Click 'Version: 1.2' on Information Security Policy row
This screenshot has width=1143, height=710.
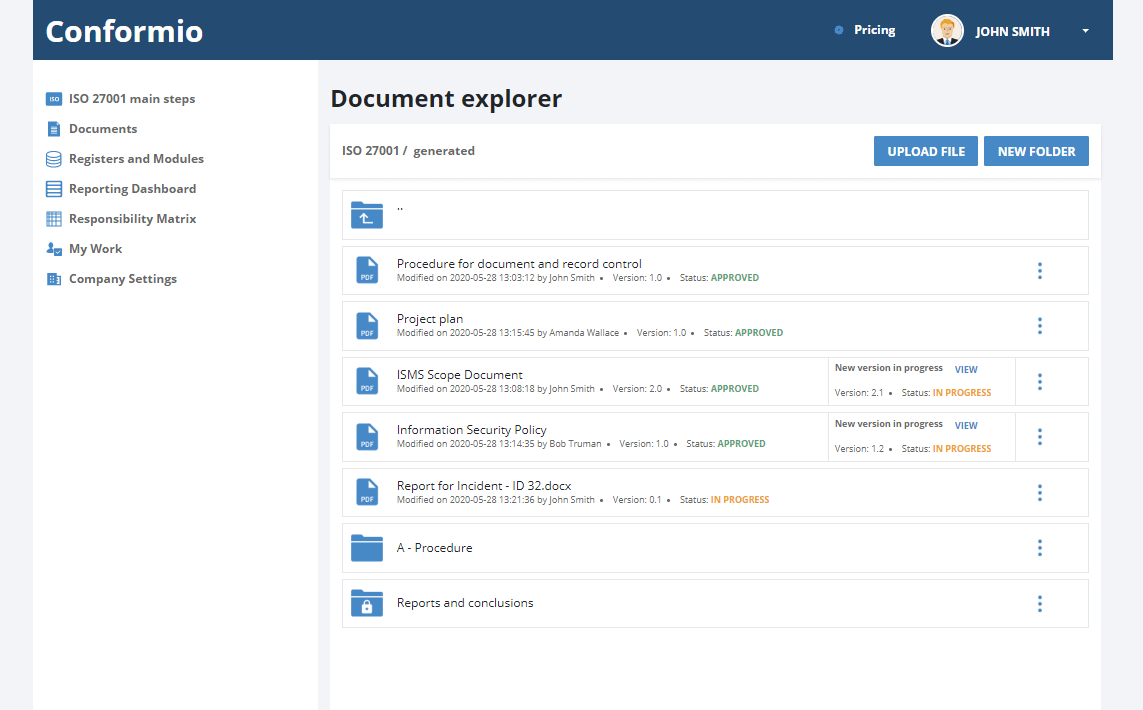point(859,449)
